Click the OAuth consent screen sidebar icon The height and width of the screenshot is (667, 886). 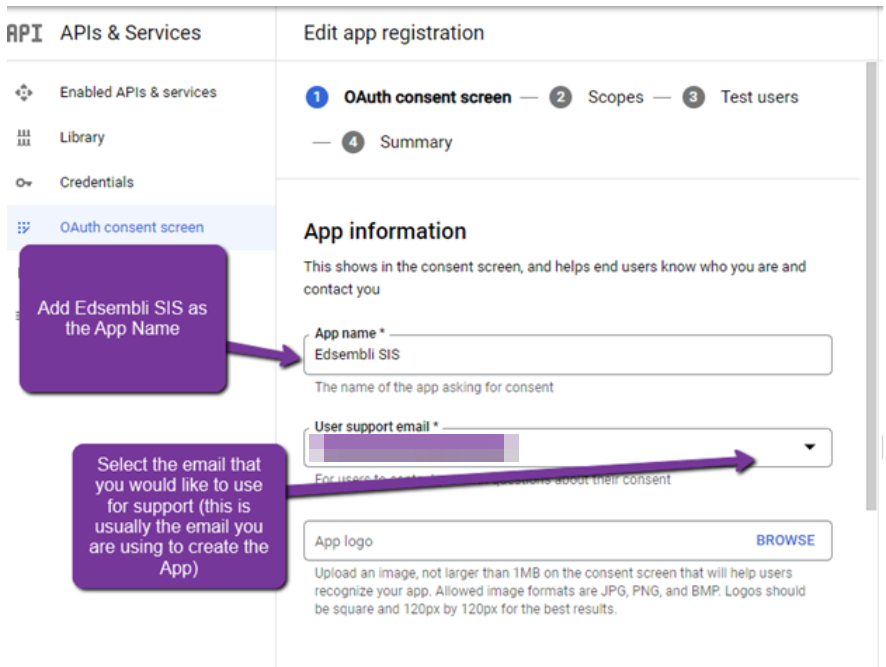pos(24,227)
